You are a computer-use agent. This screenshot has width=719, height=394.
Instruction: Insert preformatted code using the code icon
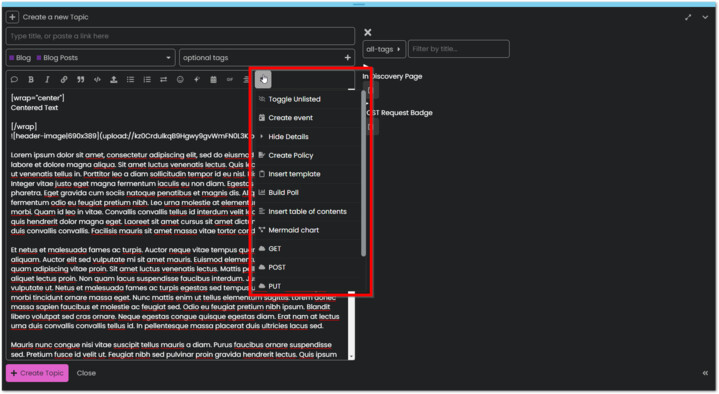tap(97, 79)
